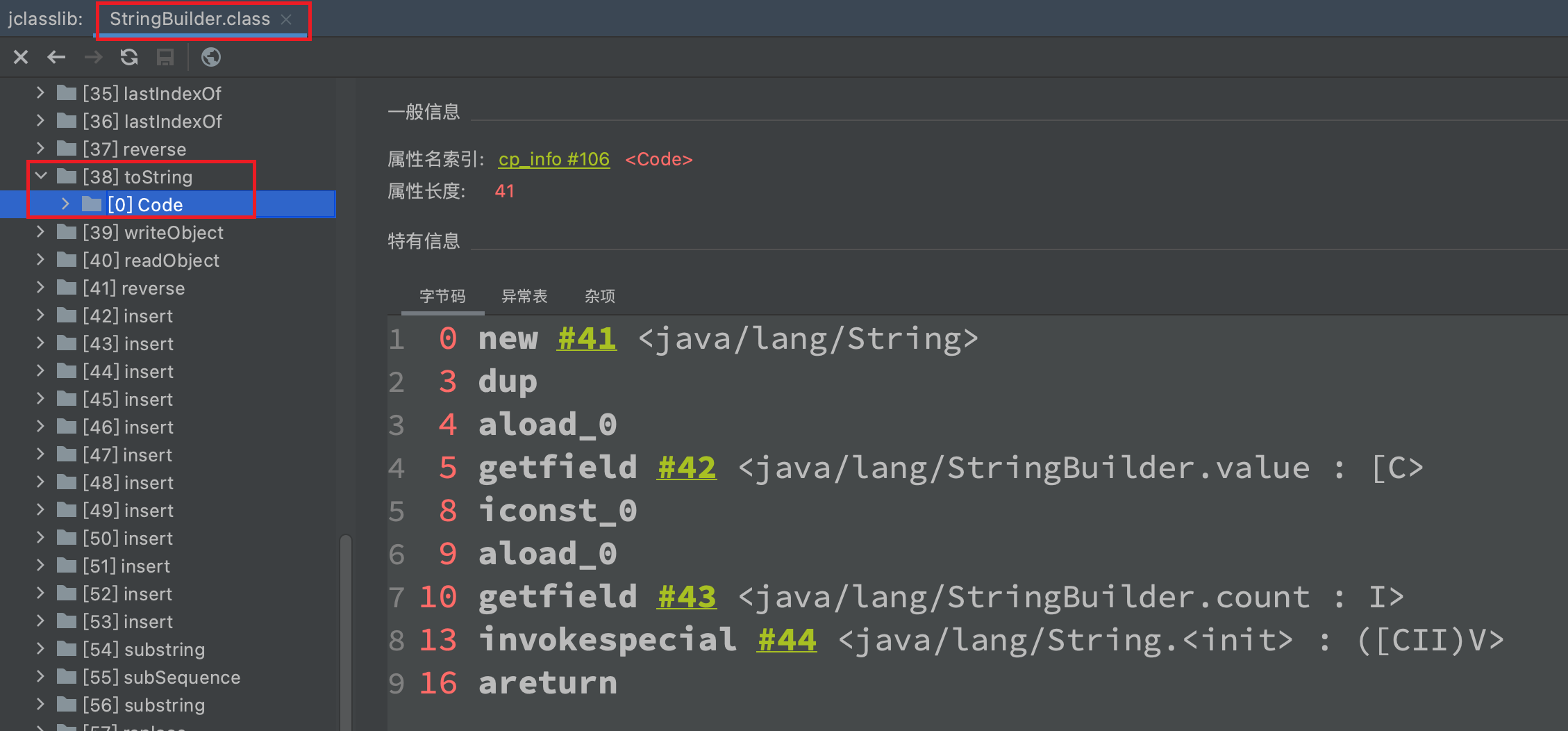Click the tree panel vertical scrollbar
The width and height of the screenshot is (1568, 731).
point(345,632)
